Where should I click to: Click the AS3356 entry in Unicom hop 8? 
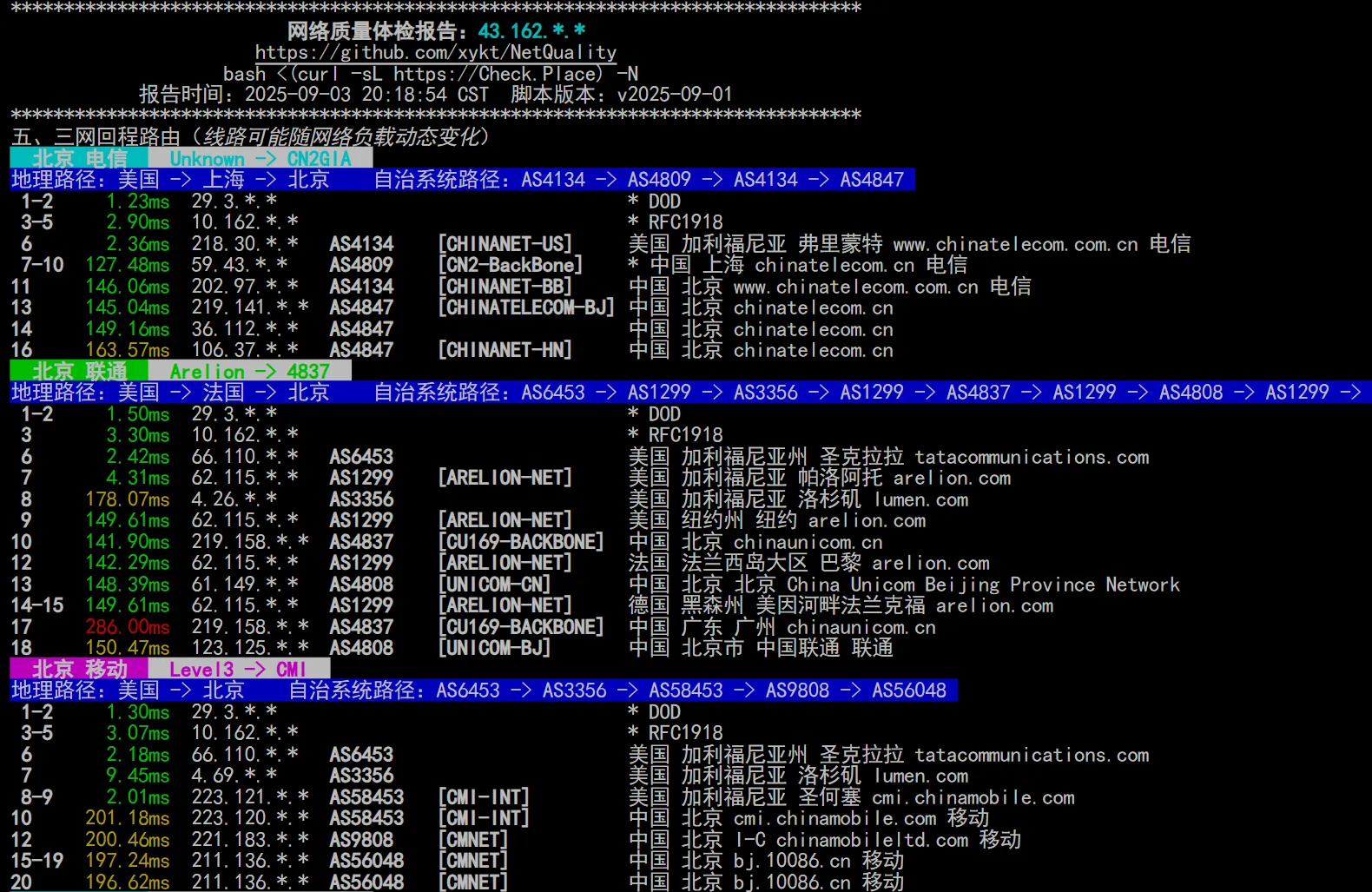tap(361, 499)
